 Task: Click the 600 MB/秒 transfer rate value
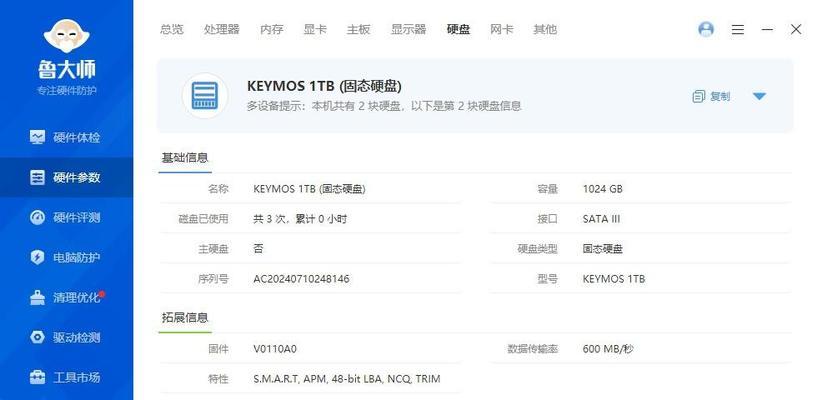[x=608, y=349]
